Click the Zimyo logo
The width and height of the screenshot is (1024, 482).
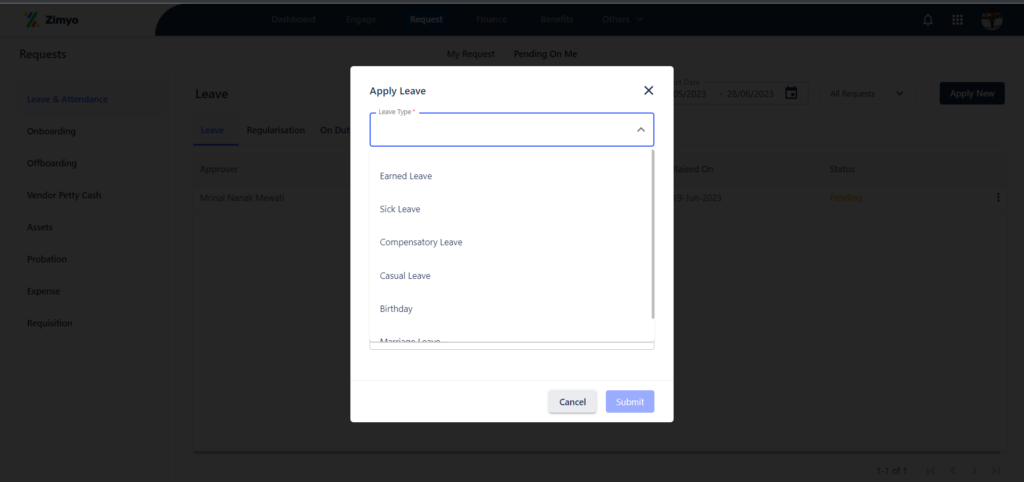pos(50,20)
